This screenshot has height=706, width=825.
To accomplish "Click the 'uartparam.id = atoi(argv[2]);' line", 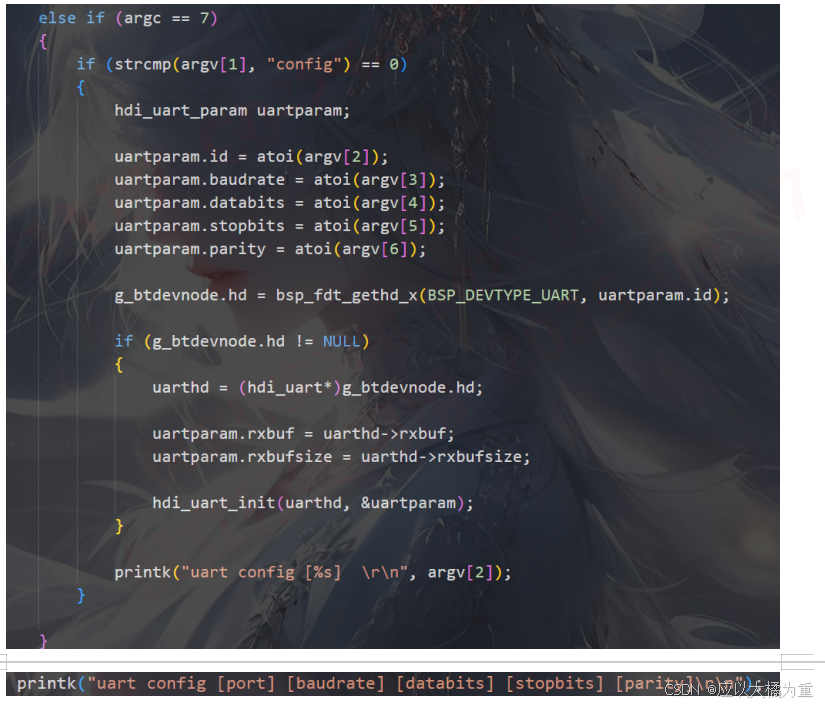I will (x=251, y=157).
